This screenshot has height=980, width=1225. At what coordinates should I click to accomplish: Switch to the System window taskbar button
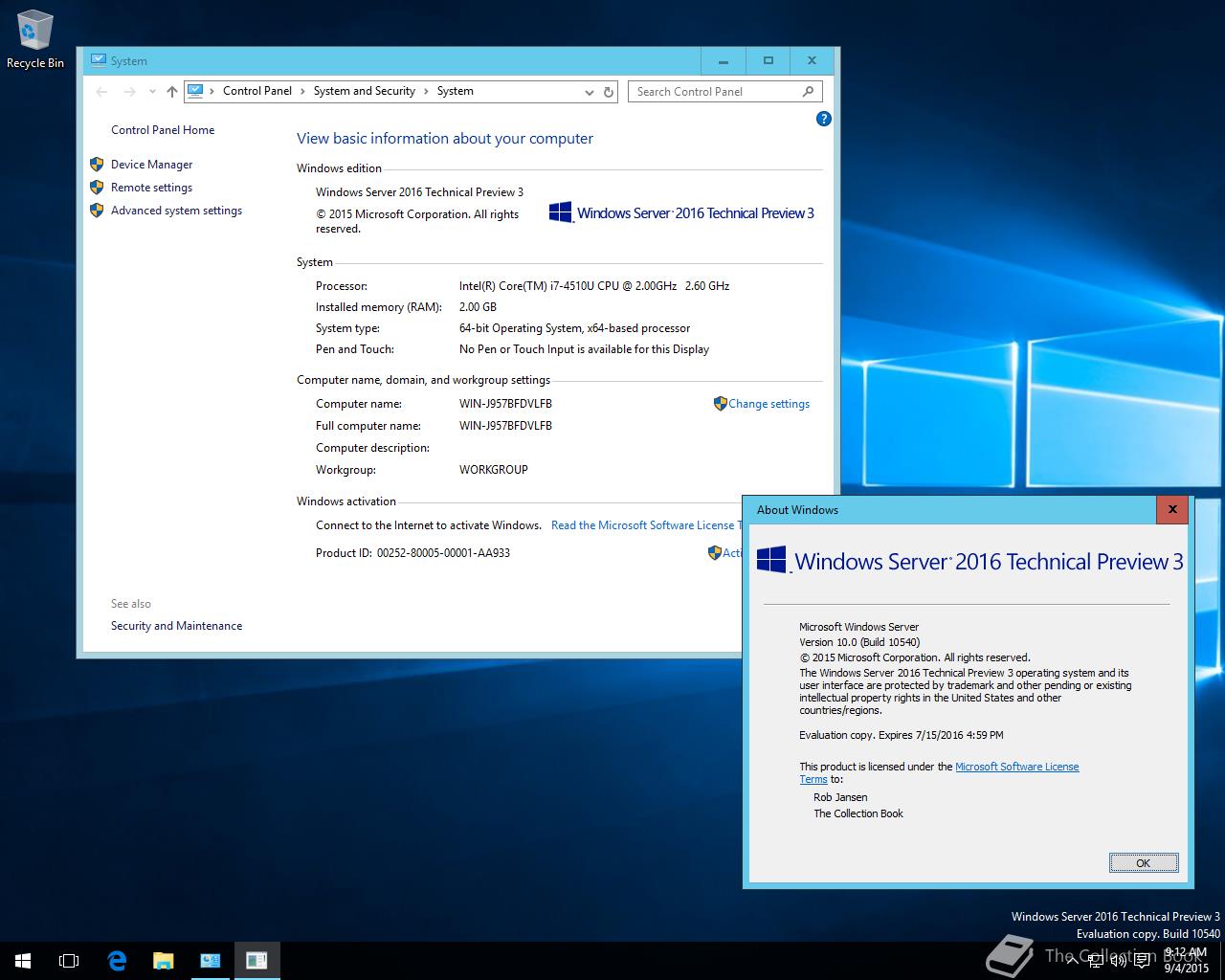pyautogui.click(x=211, y=961)
